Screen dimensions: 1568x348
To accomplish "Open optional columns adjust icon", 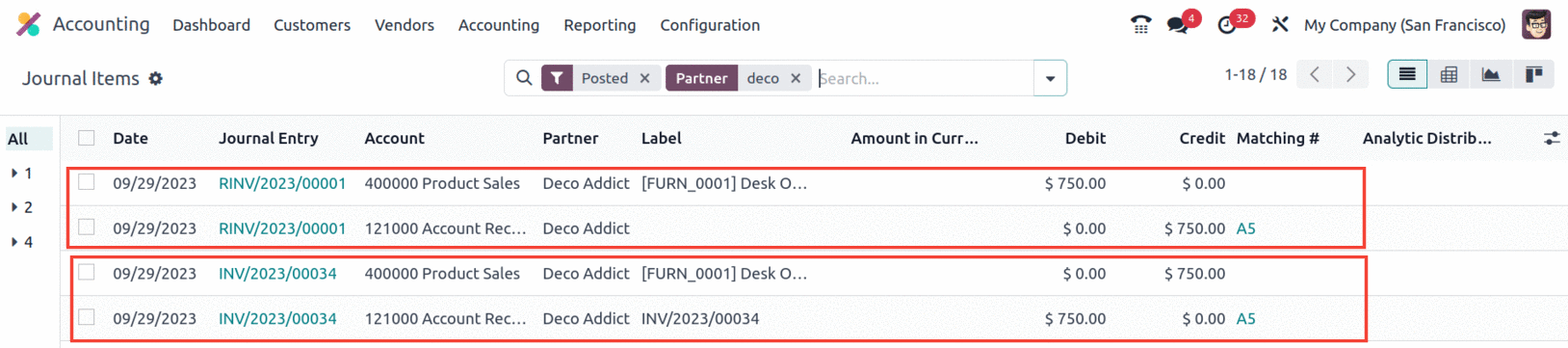I will point(1551,139).
